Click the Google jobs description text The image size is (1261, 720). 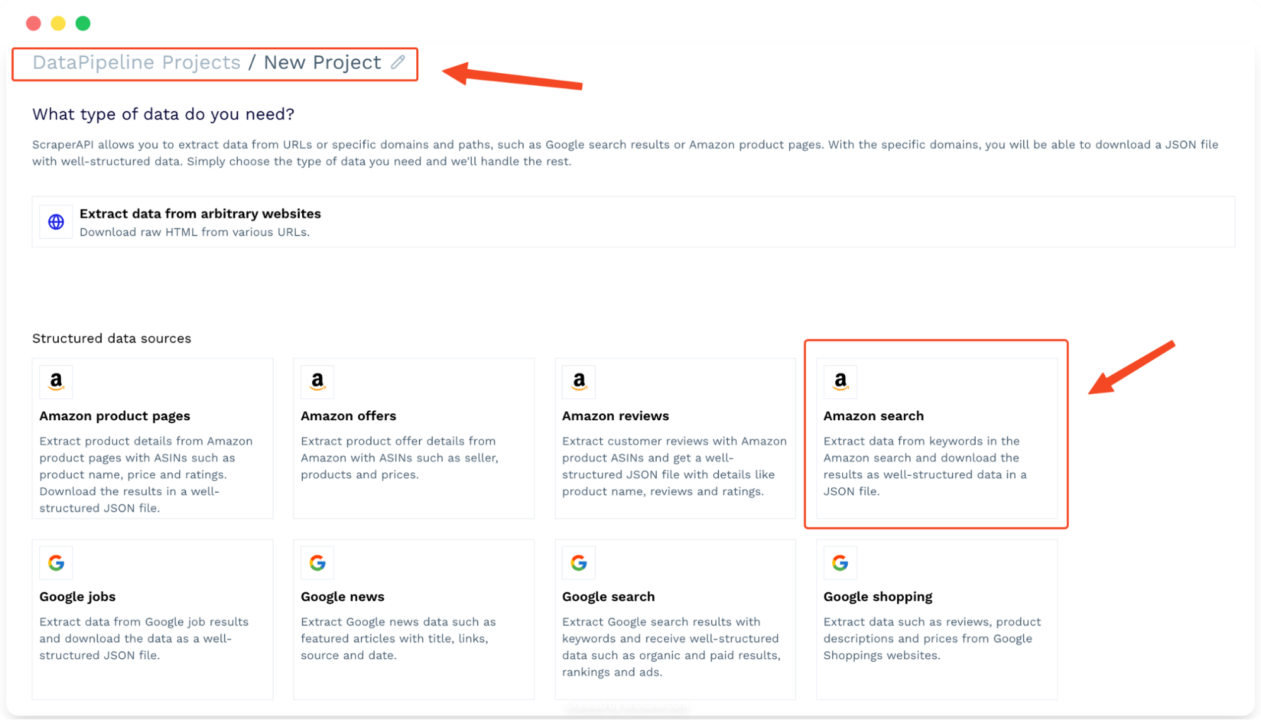[x=144, y=639]
